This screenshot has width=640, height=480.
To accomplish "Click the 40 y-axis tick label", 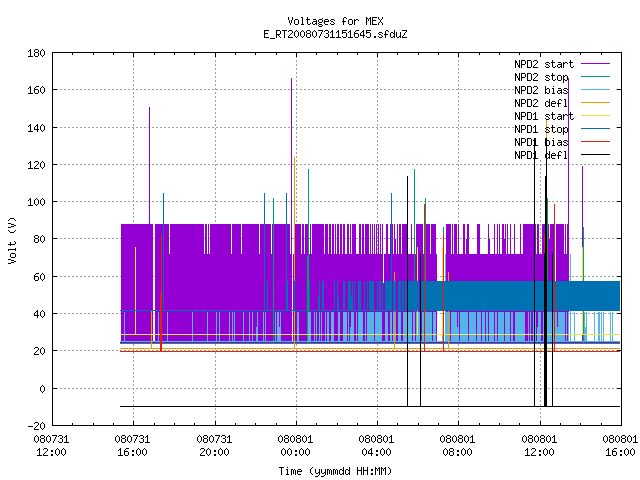I will 39,314.
